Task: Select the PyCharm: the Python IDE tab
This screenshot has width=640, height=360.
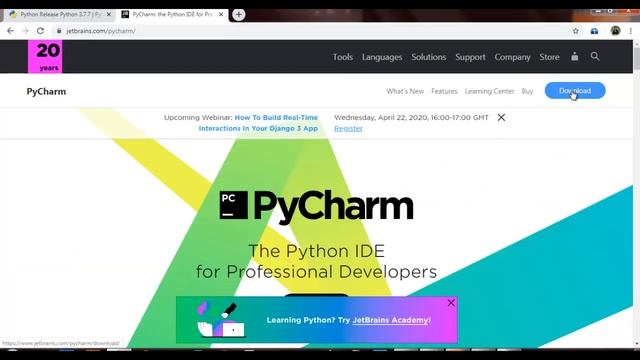Action: pos(173,14)
